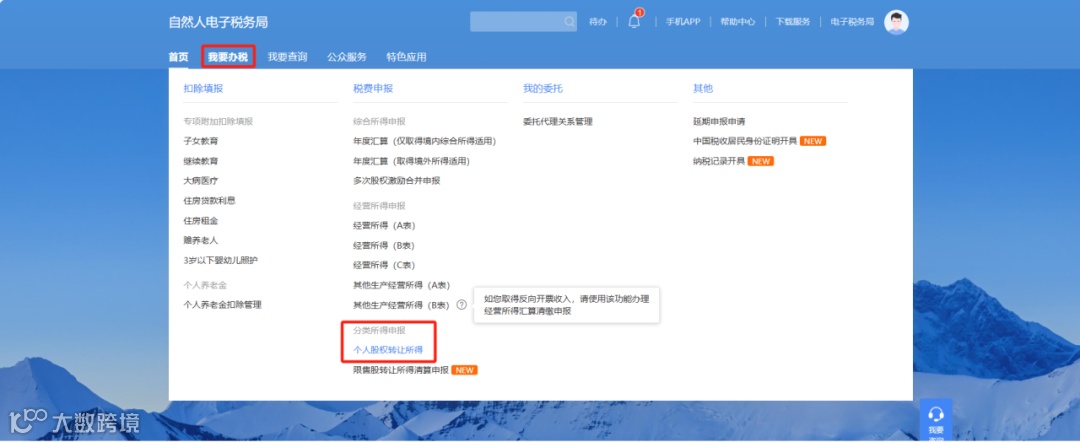Open 个人股权转让所得
The width and height of the screenshot is (1080, 442).
click(x=388, y=350)
